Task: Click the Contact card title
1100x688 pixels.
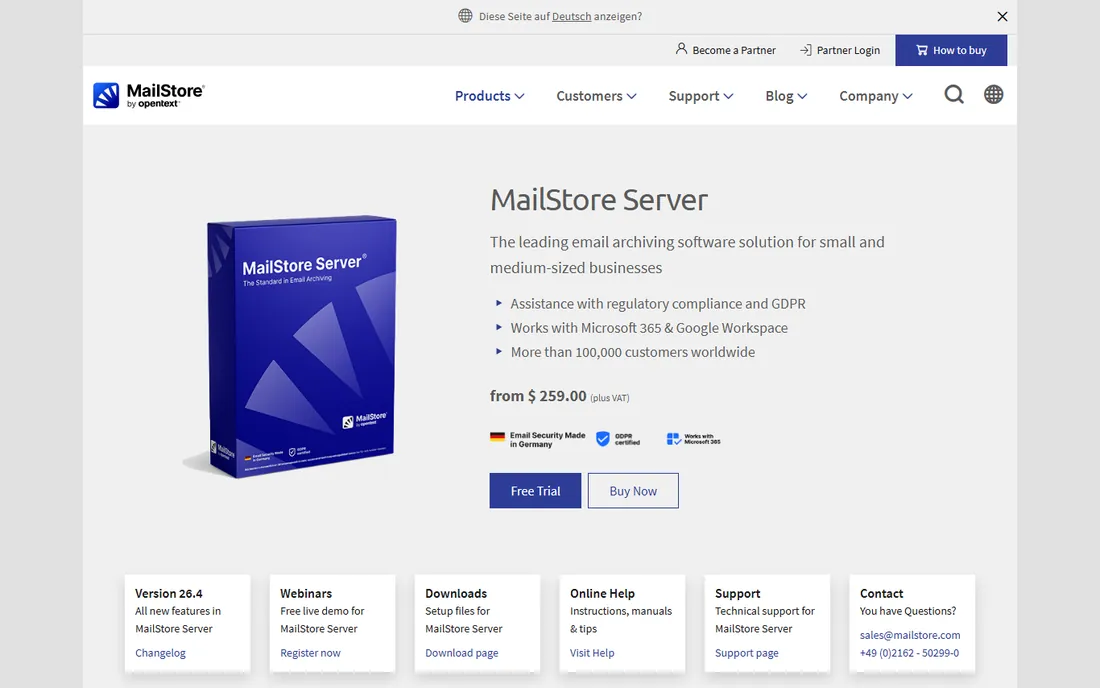Action: coord(881,593)
